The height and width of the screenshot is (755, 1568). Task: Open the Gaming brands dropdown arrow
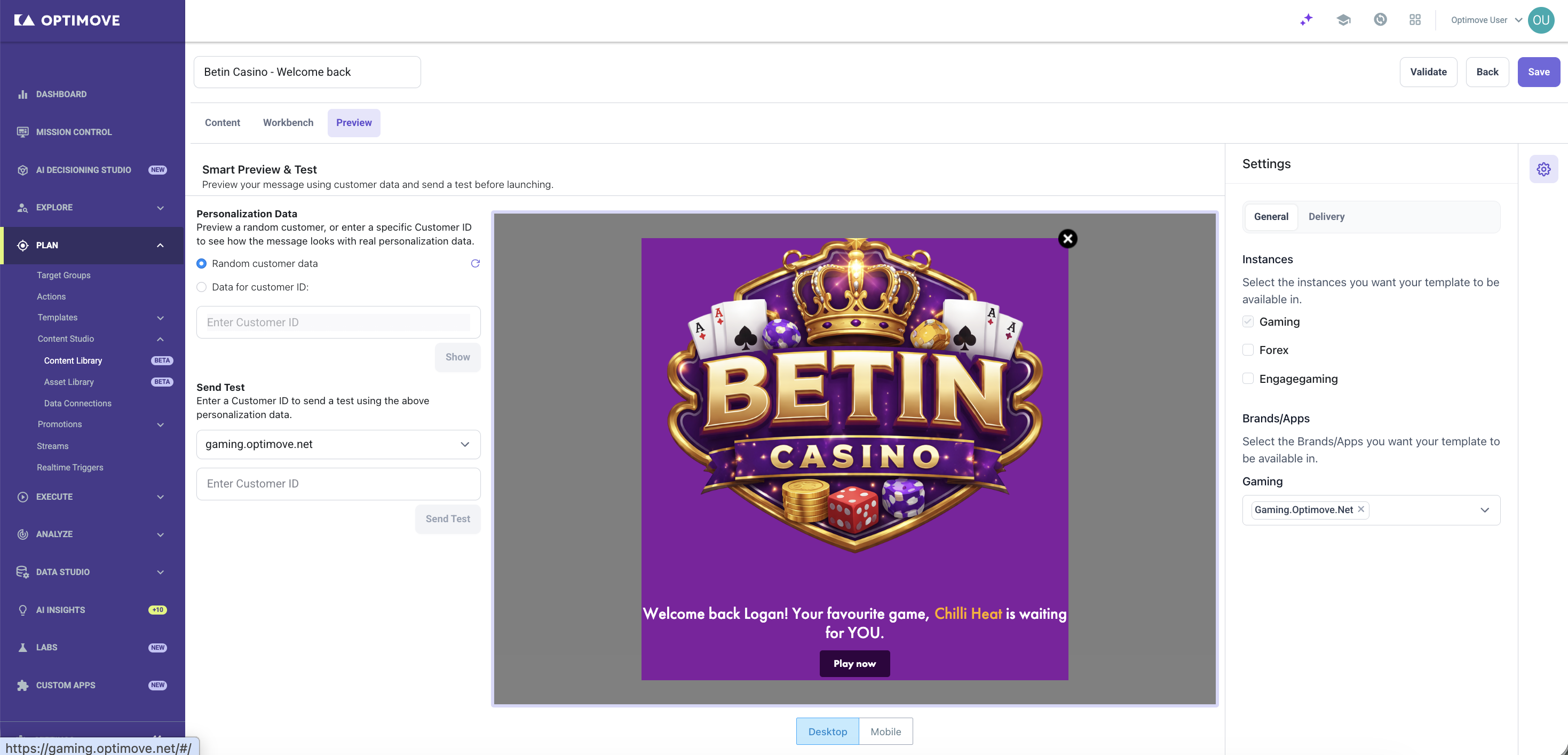tap(1485, 509)
